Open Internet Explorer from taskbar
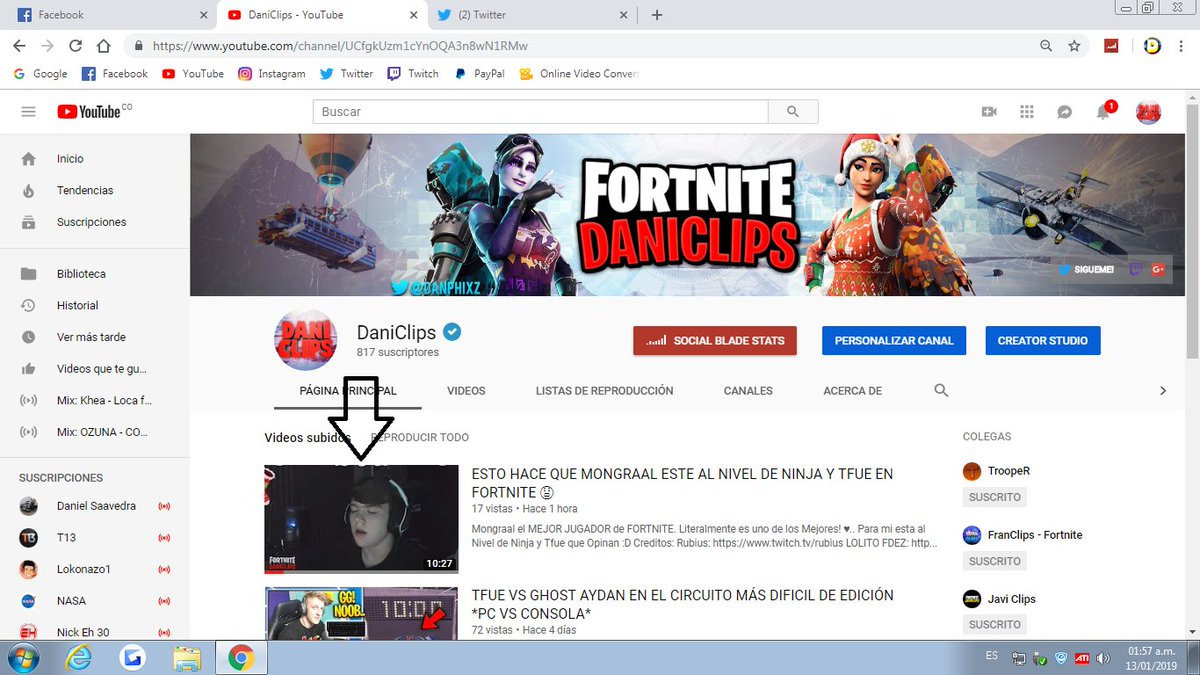The image size is (1200, 675). pyautogui.click(x=80, y=658)
